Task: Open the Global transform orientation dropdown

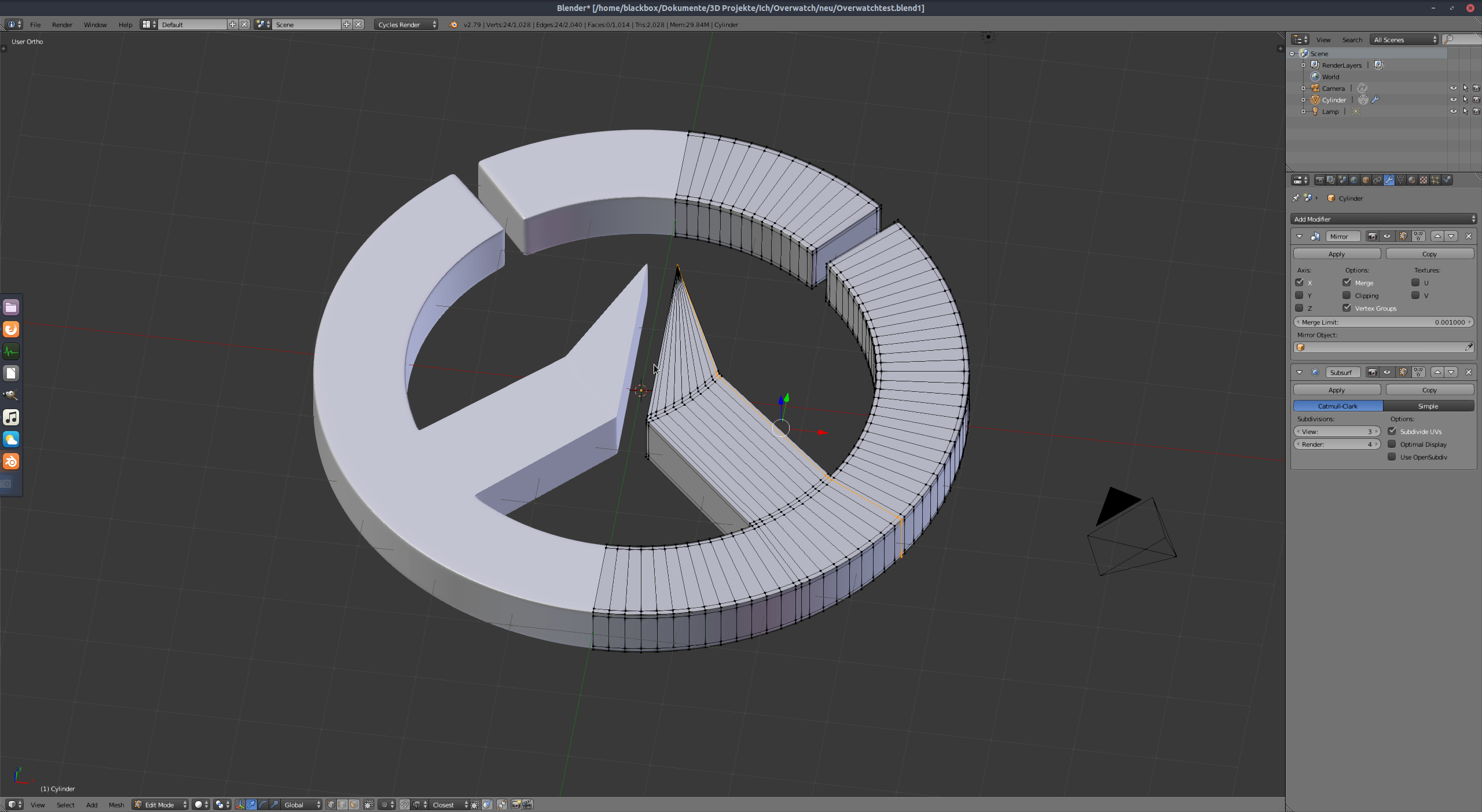Action: (x=301, y=804)
